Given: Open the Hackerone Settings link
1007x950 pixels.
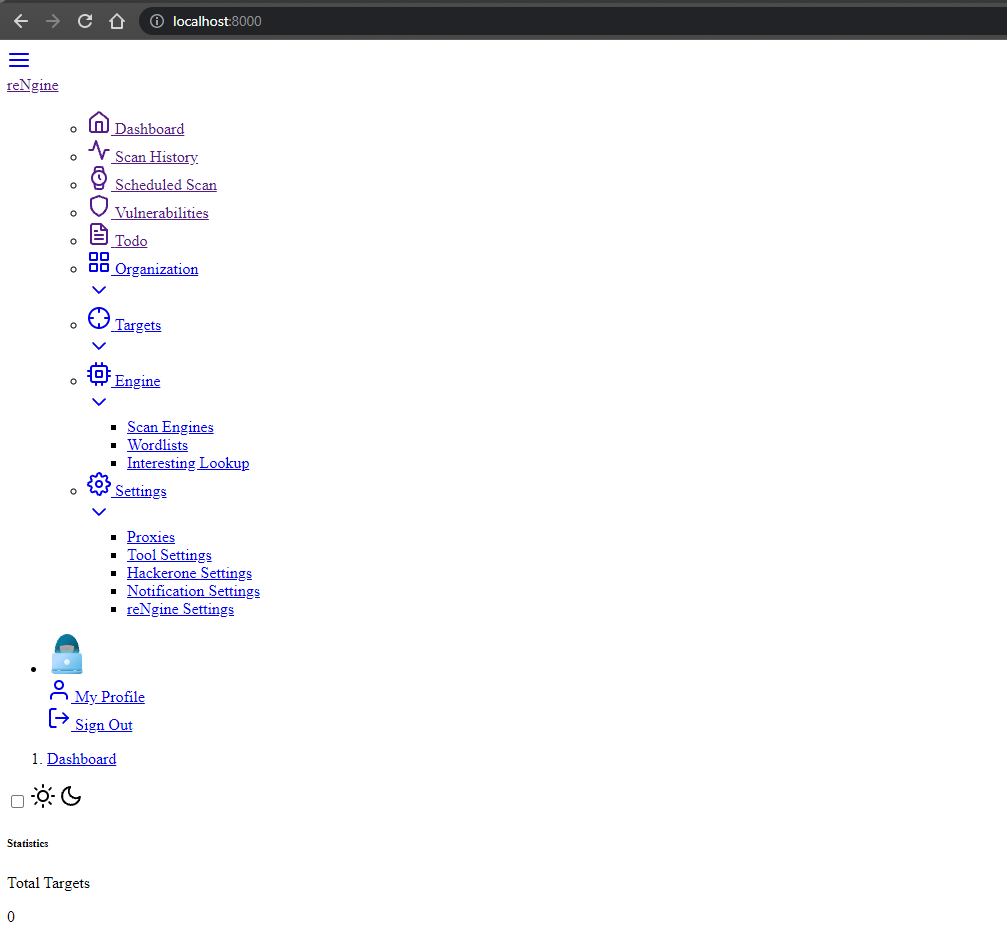Looking at the screenshot, I should (189, 573).
